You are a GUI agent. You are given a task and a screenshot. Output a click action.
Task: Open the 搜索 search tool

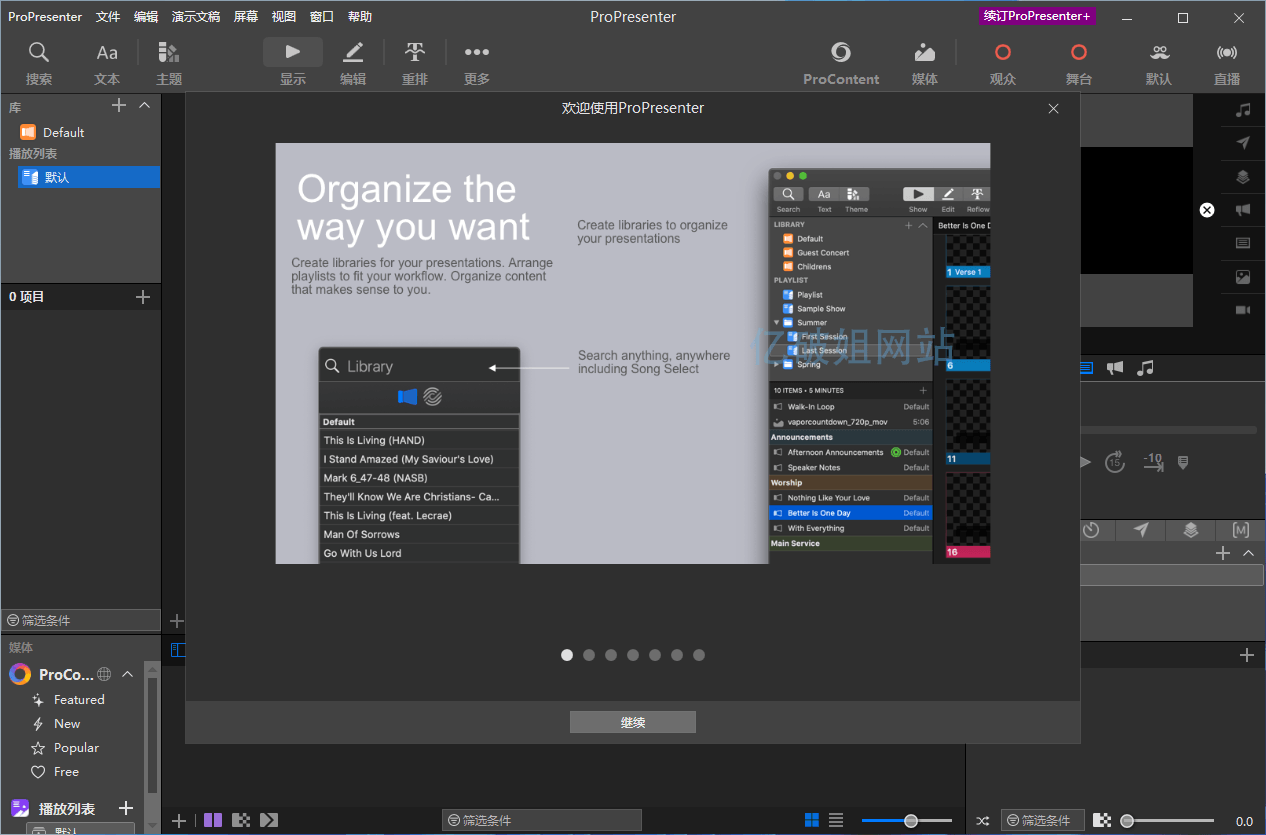39,64
